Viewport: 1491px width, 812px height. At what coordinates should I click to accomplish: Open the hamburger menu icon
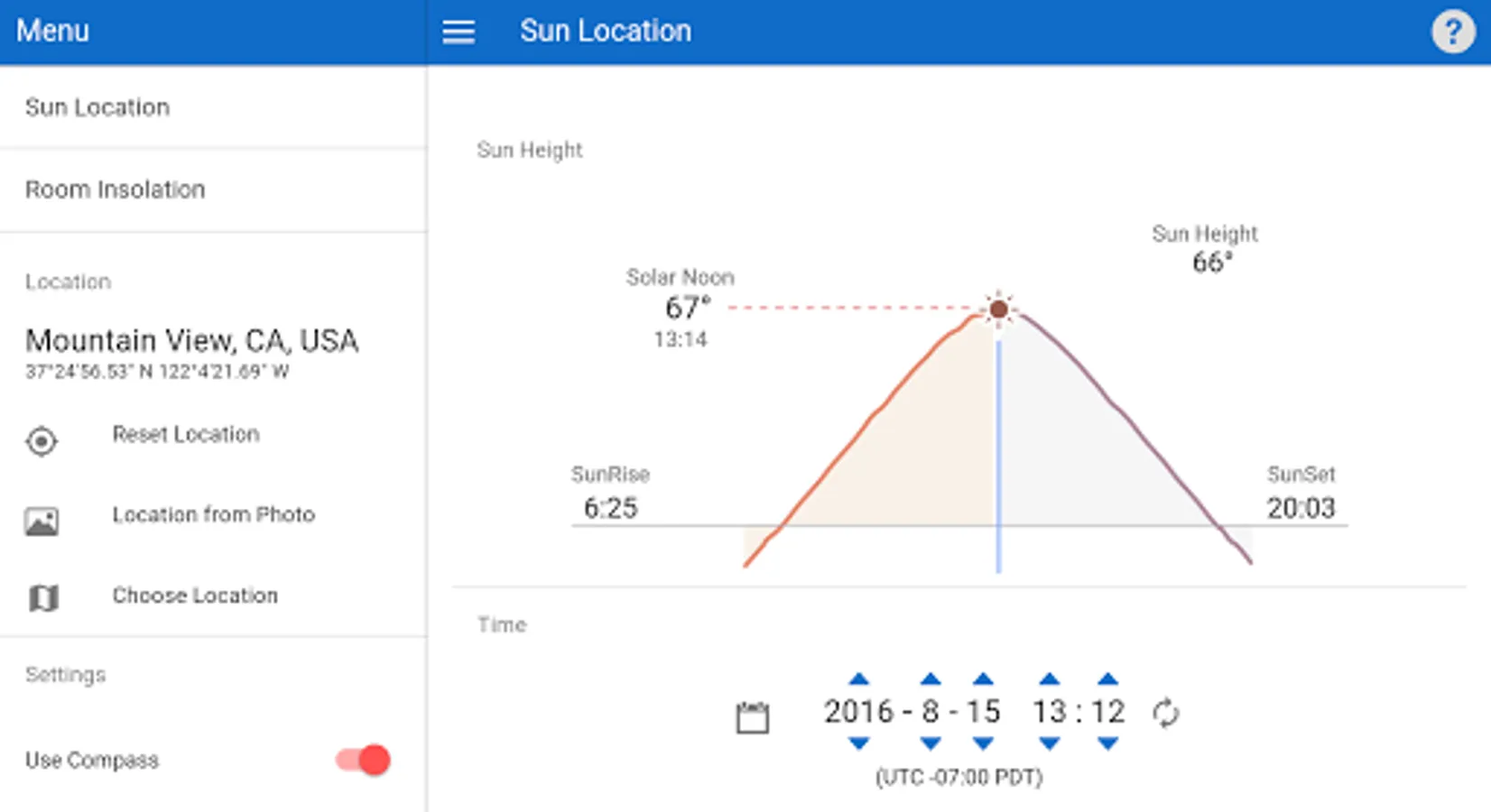458,32
